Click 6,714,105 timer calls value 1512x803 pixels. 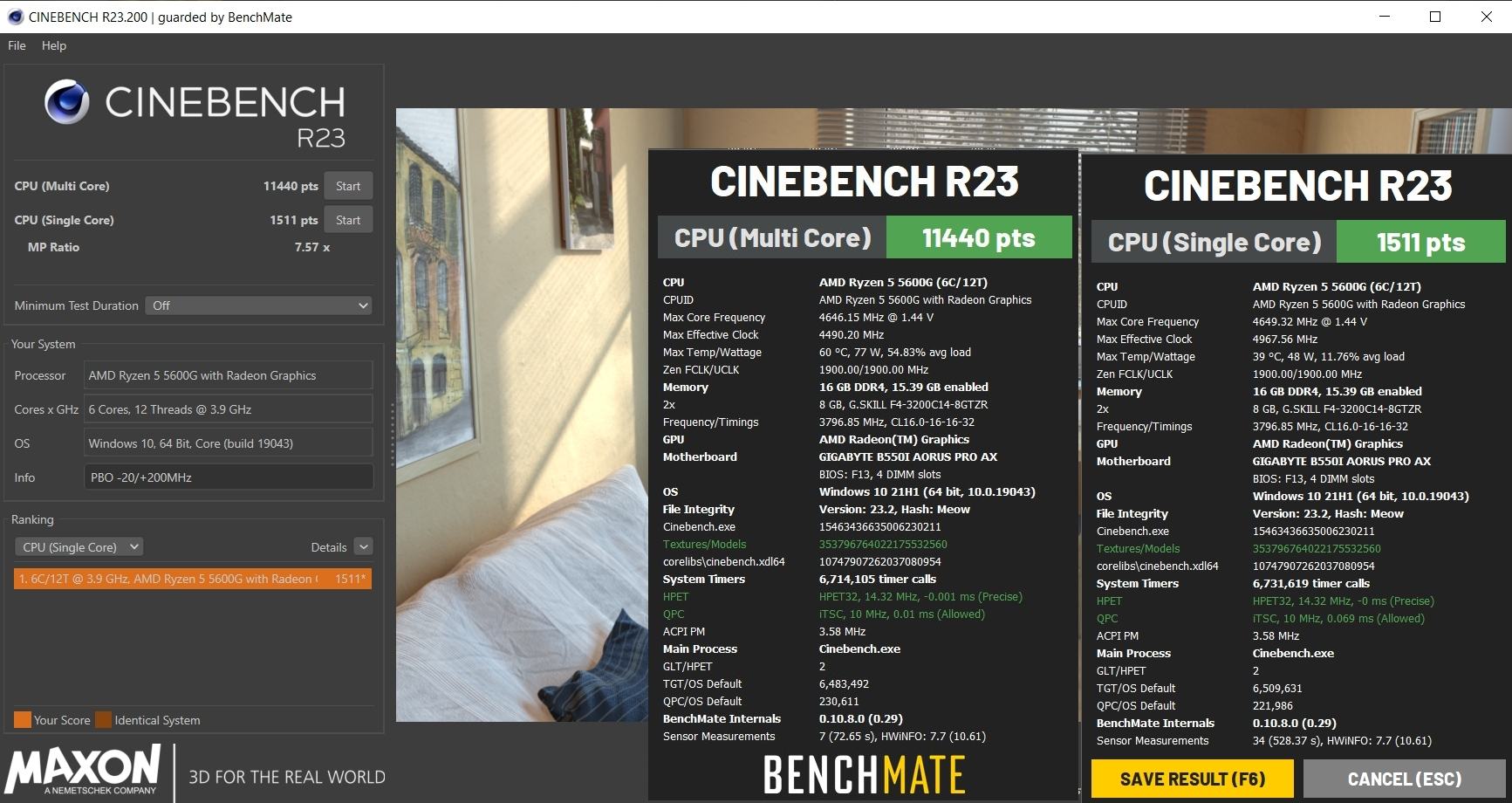click(x=877, y=579)
